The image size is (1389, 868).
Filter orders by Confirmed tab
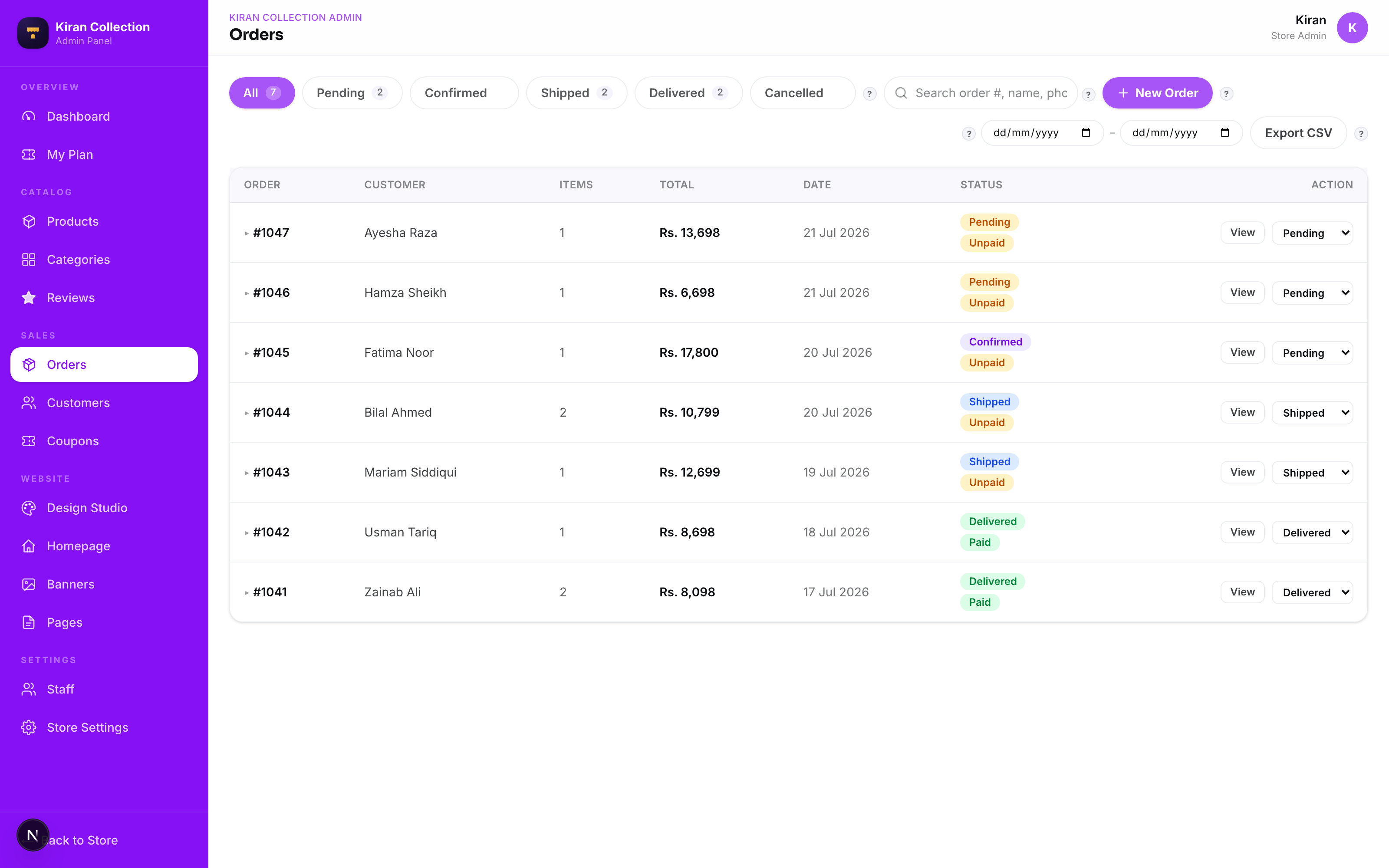[x=464, y=93]
